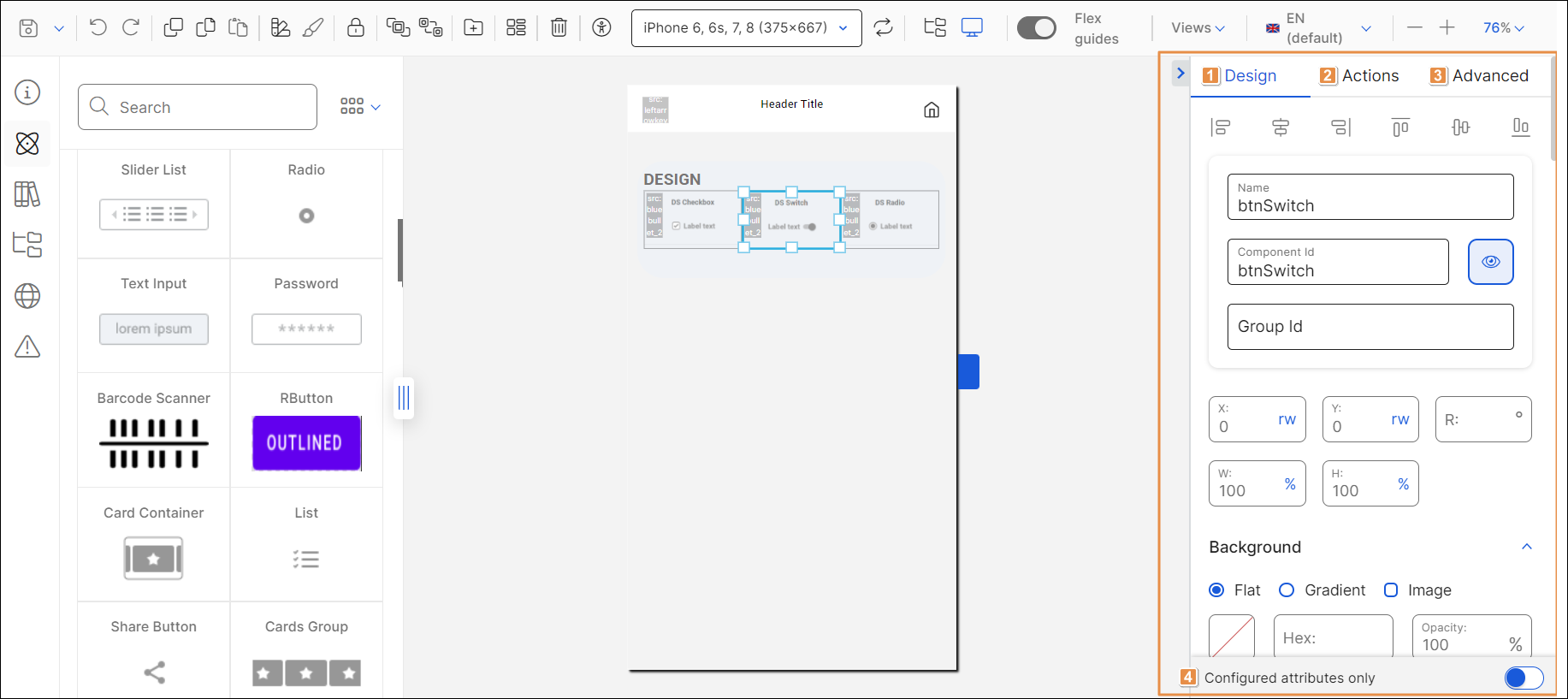Select the Slider List component

[x=154, y=204]
